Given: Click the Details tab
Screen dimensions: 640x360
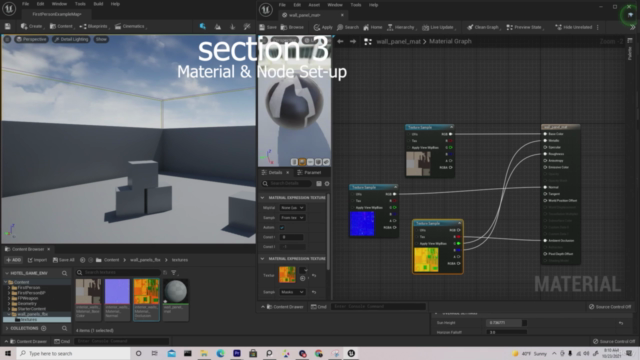Looking at the screenshot, I should (x=275, y=172).
